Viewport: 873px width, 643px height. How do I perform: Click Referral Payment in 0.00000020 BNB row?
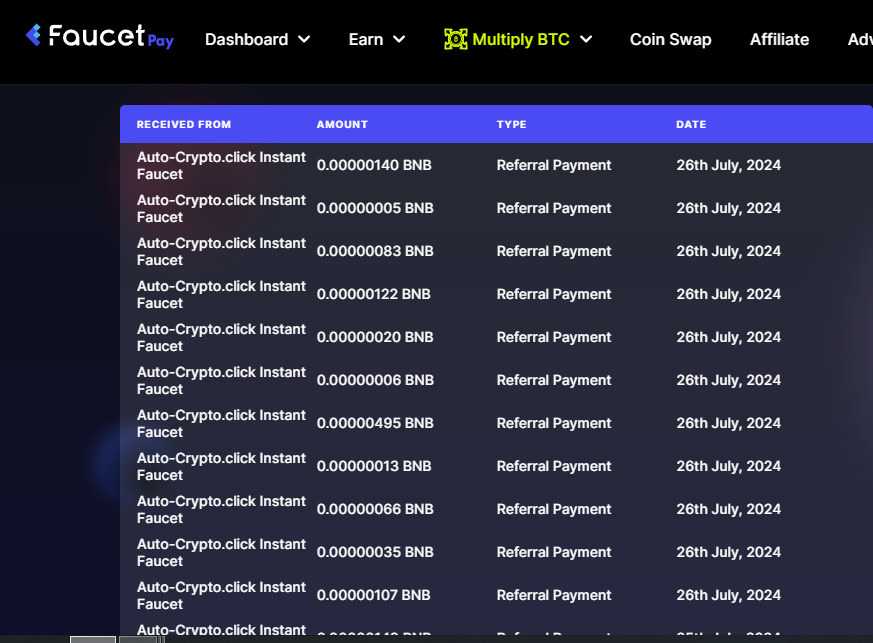click(554, 337)
